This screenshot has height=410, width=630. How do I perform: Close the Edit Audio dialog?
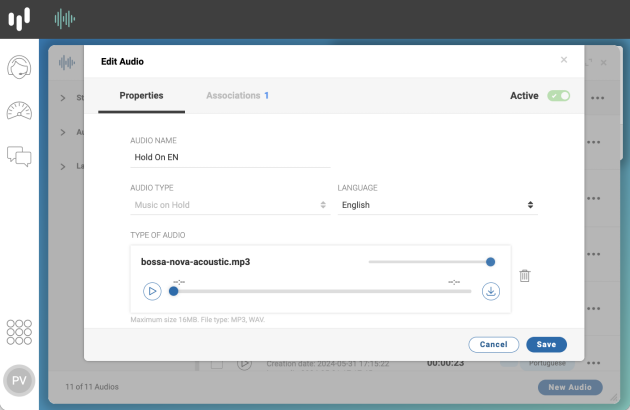pyautogui.click(x=564, y=60)
